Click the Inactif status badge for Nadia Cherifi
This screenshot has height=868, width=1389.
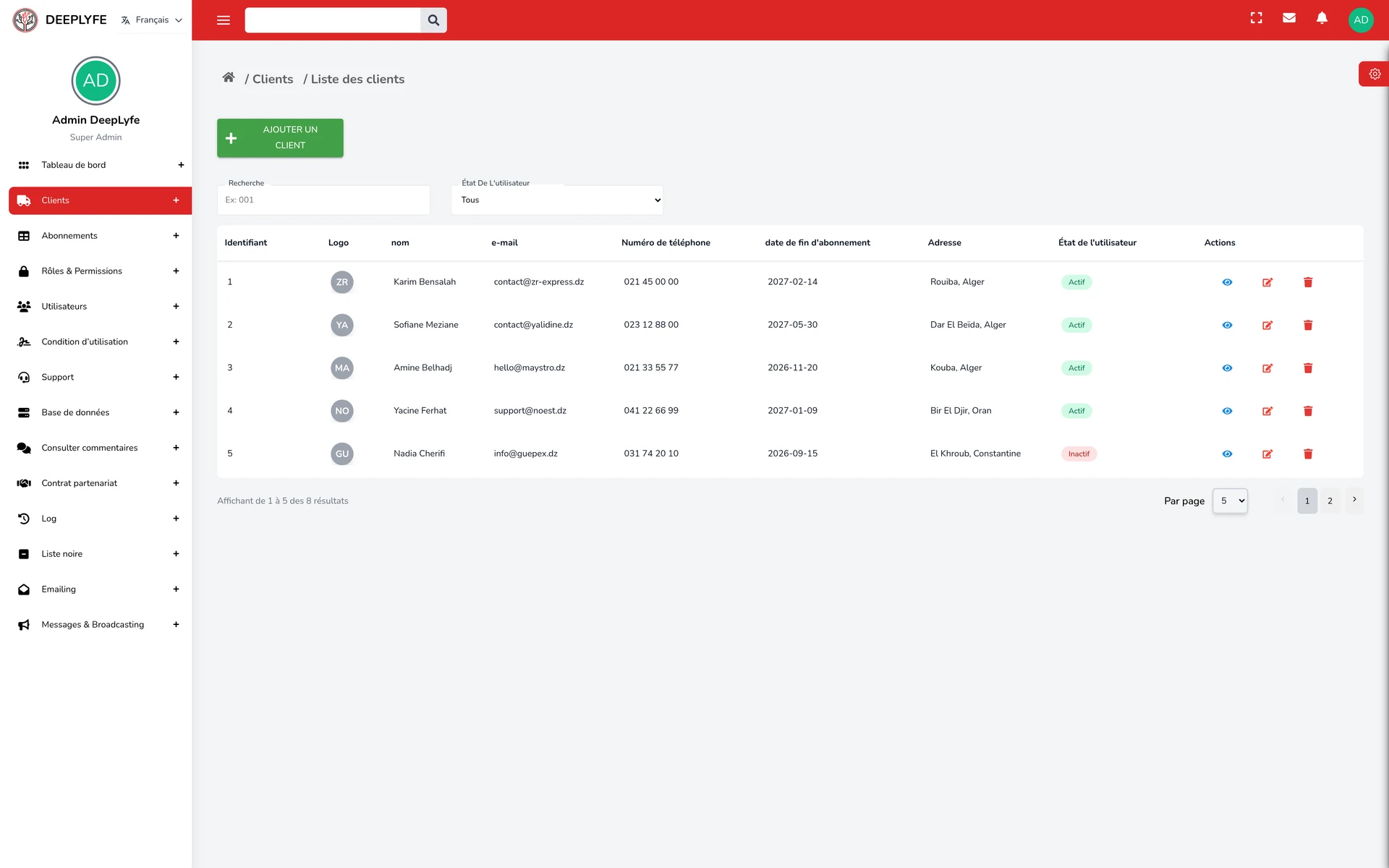1079,454
